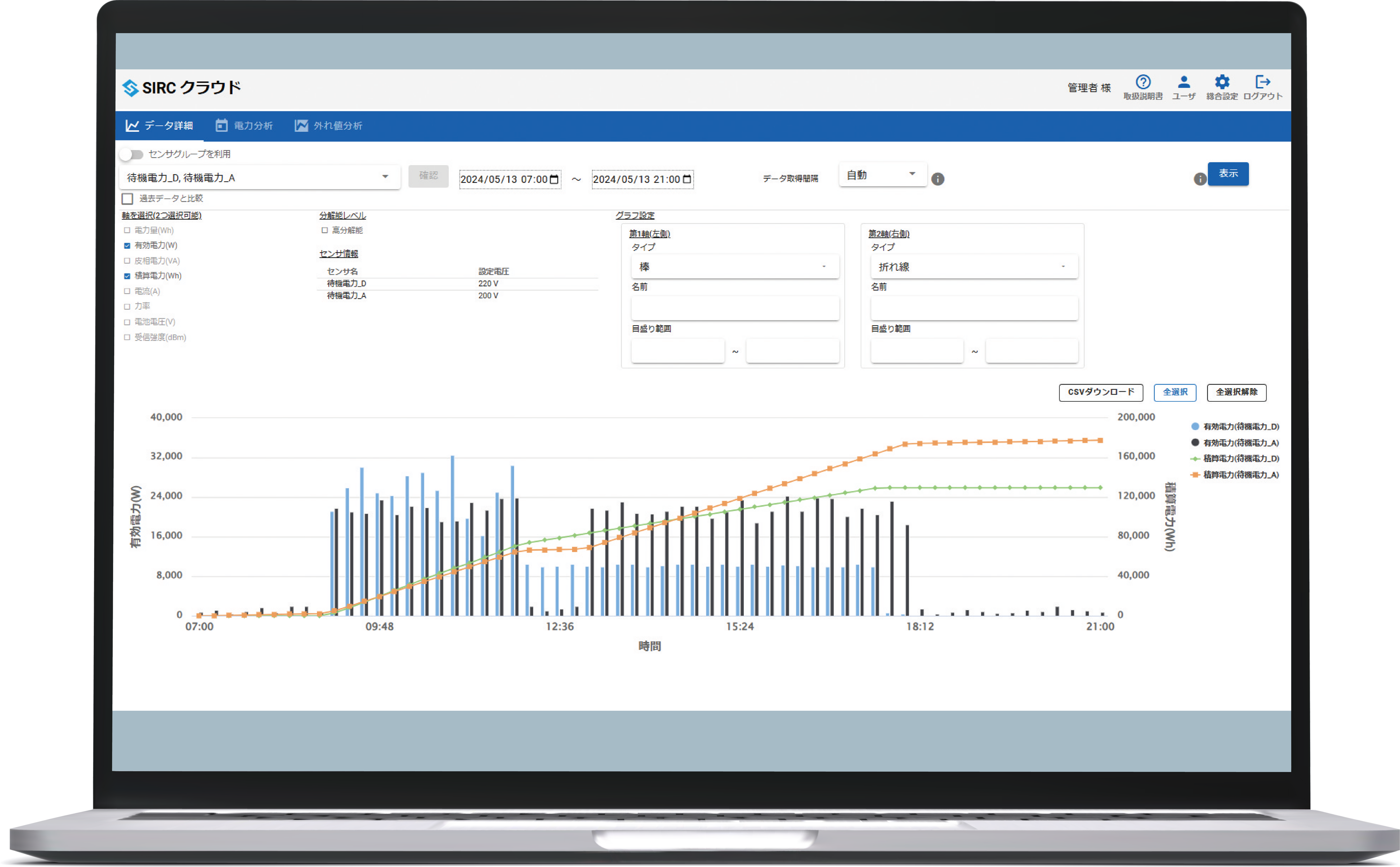The image size is (1400, 867).
Task: Uncheck the 有効電力(W) axis checkbox
Action: [127, 246]
